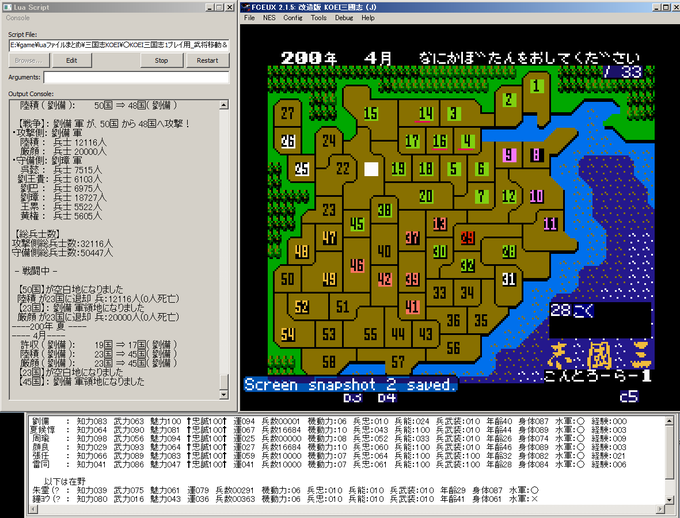Screen dimensions: 680x518
Task: Click the Arguments input field
Action: [136, 77]
